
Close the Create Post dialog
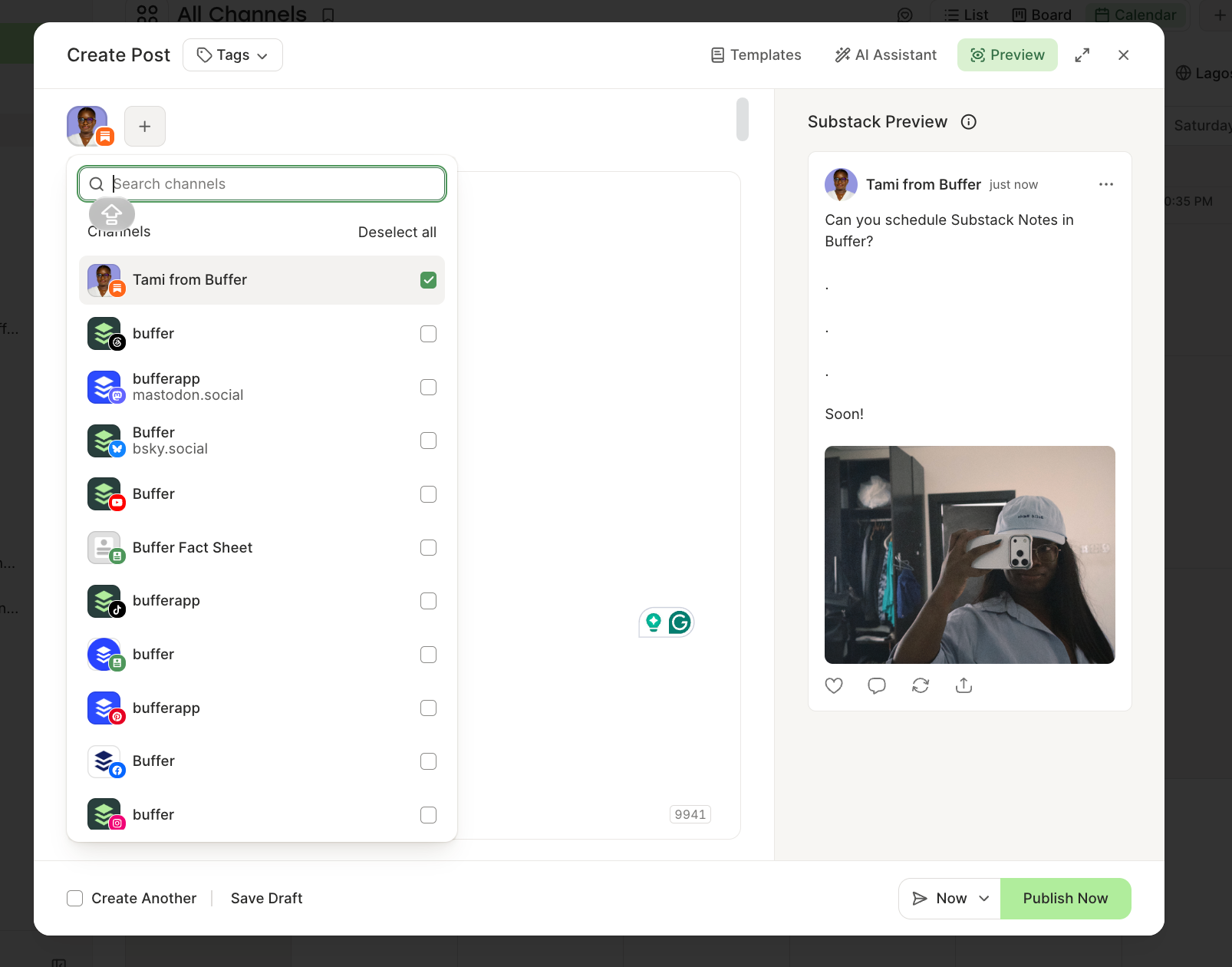1124,55
